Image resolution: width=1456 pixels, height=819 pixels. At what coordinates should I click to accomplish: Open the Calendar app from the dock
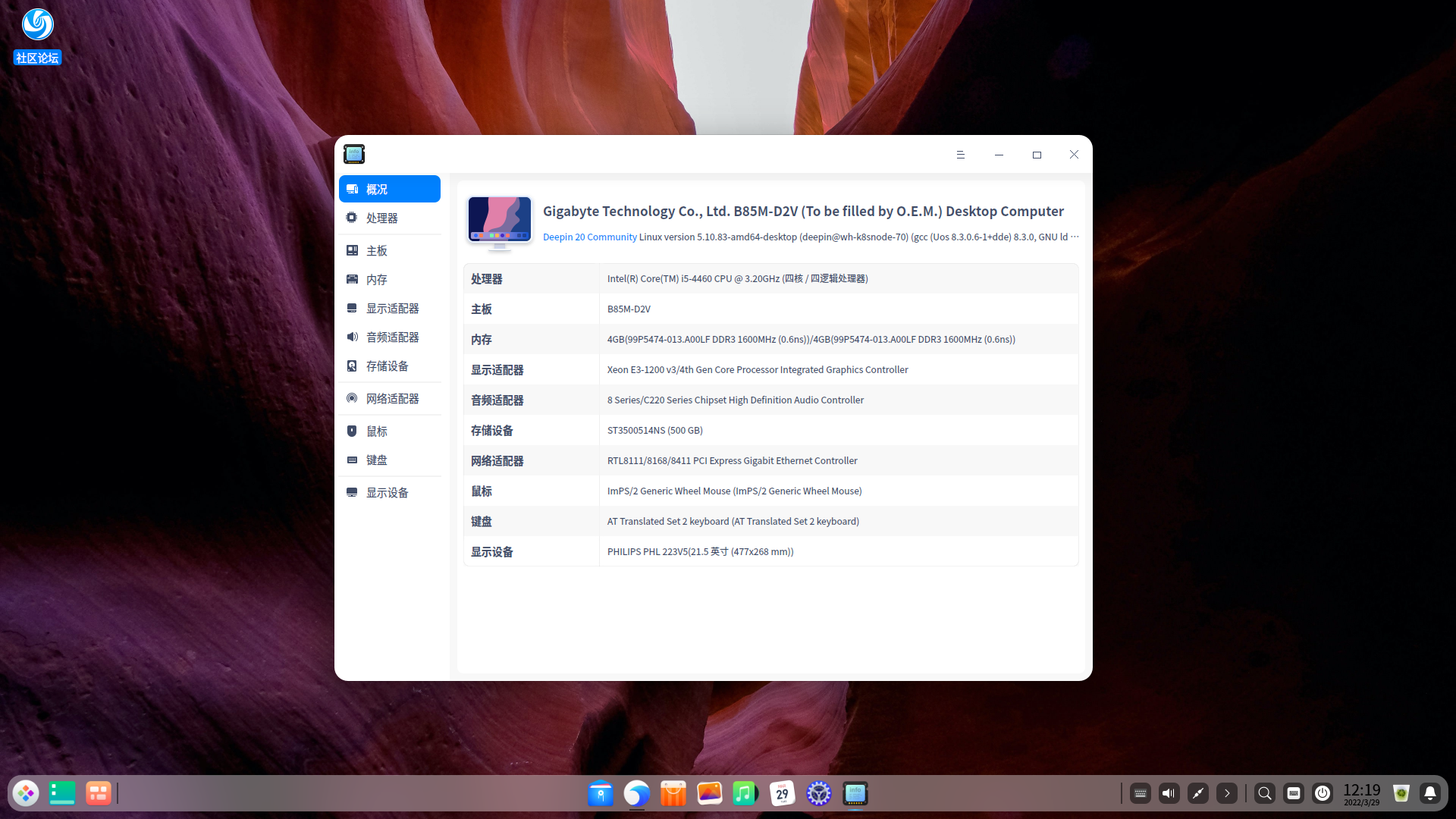[x=782, y=793]
